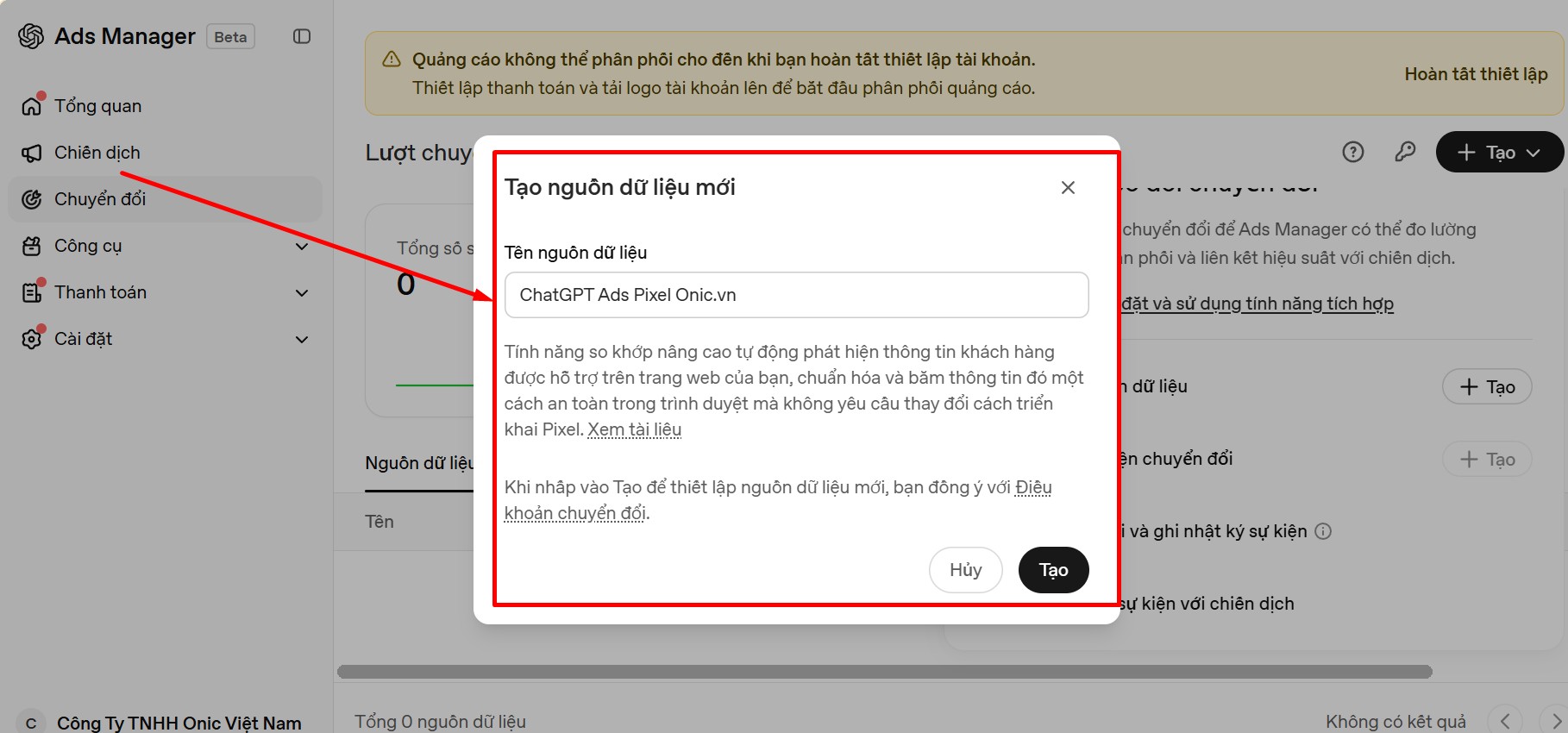Image resolution: width=1568 pixels, height=733 pixels.
Task: Expand the Công cụ chevron
Action: pos(302,247)
